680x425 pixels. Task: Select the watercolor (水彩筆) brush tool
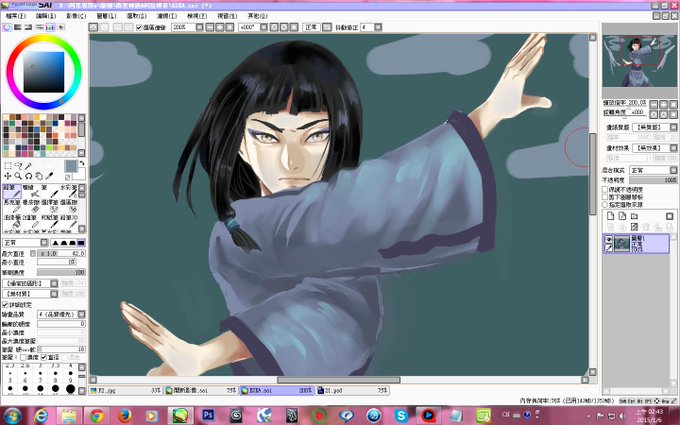(x=69, y=191)
